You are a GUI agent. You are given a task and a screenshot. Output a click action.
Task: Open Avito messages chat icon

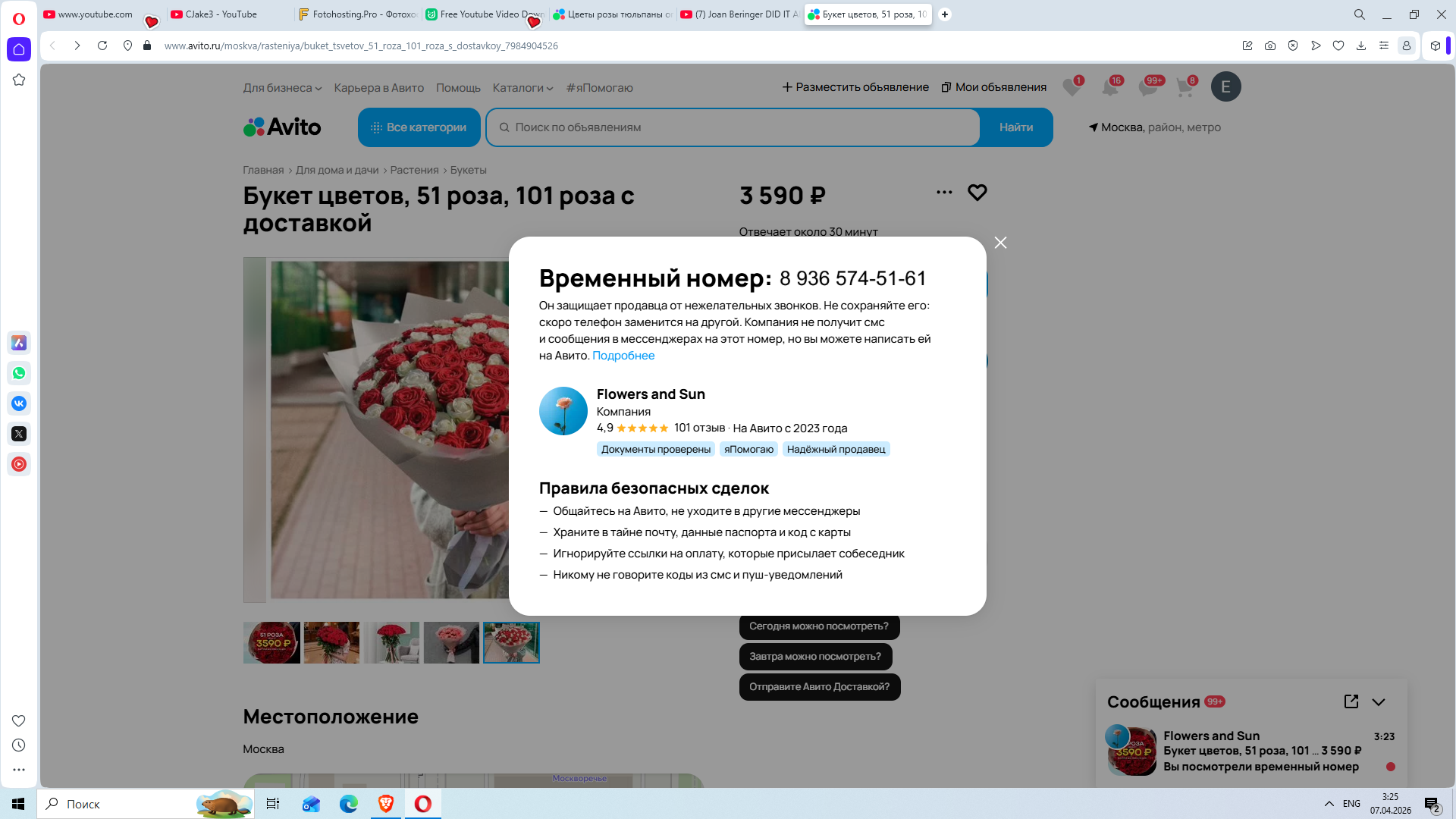tap(1148, 87)
